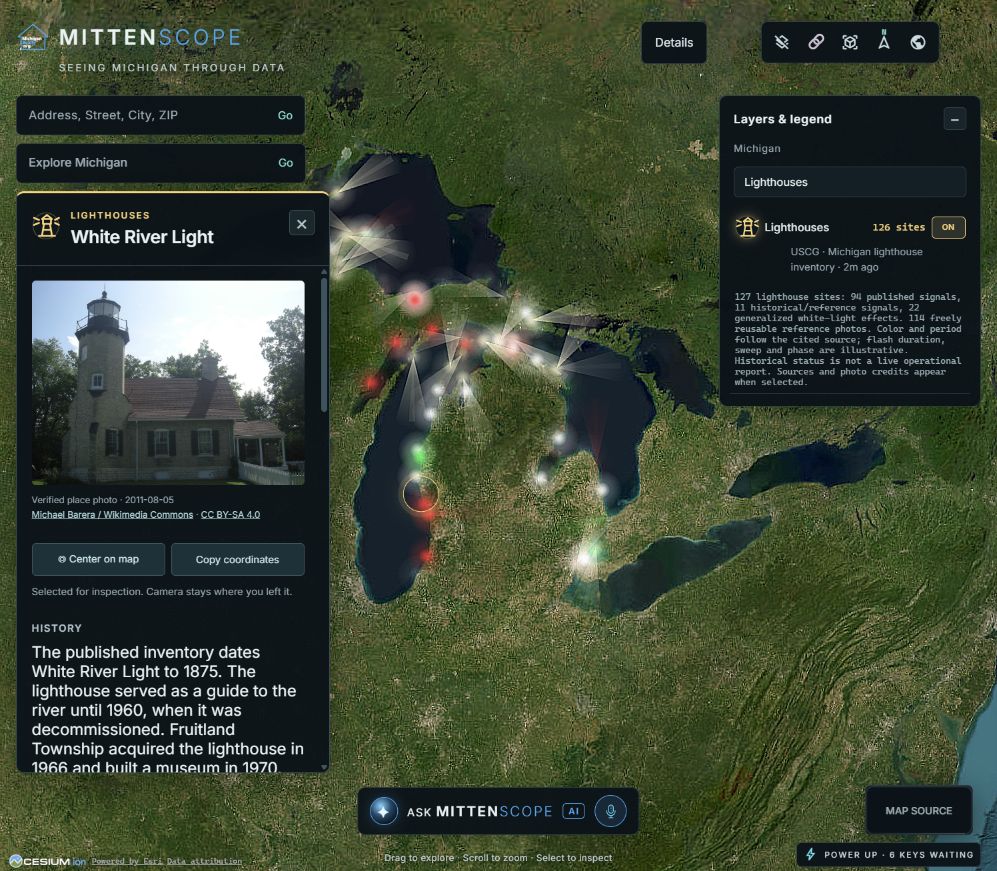997x871 pixels.
Task: Toggle the Lighthouses layer ON switch
Action: [x=948, y=227]
